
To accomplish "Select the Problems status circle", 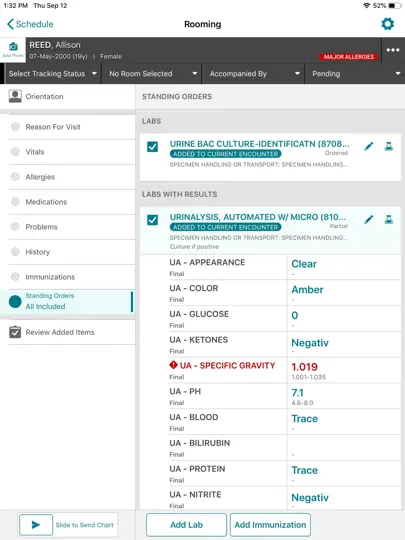I will (x=15, y=227).
